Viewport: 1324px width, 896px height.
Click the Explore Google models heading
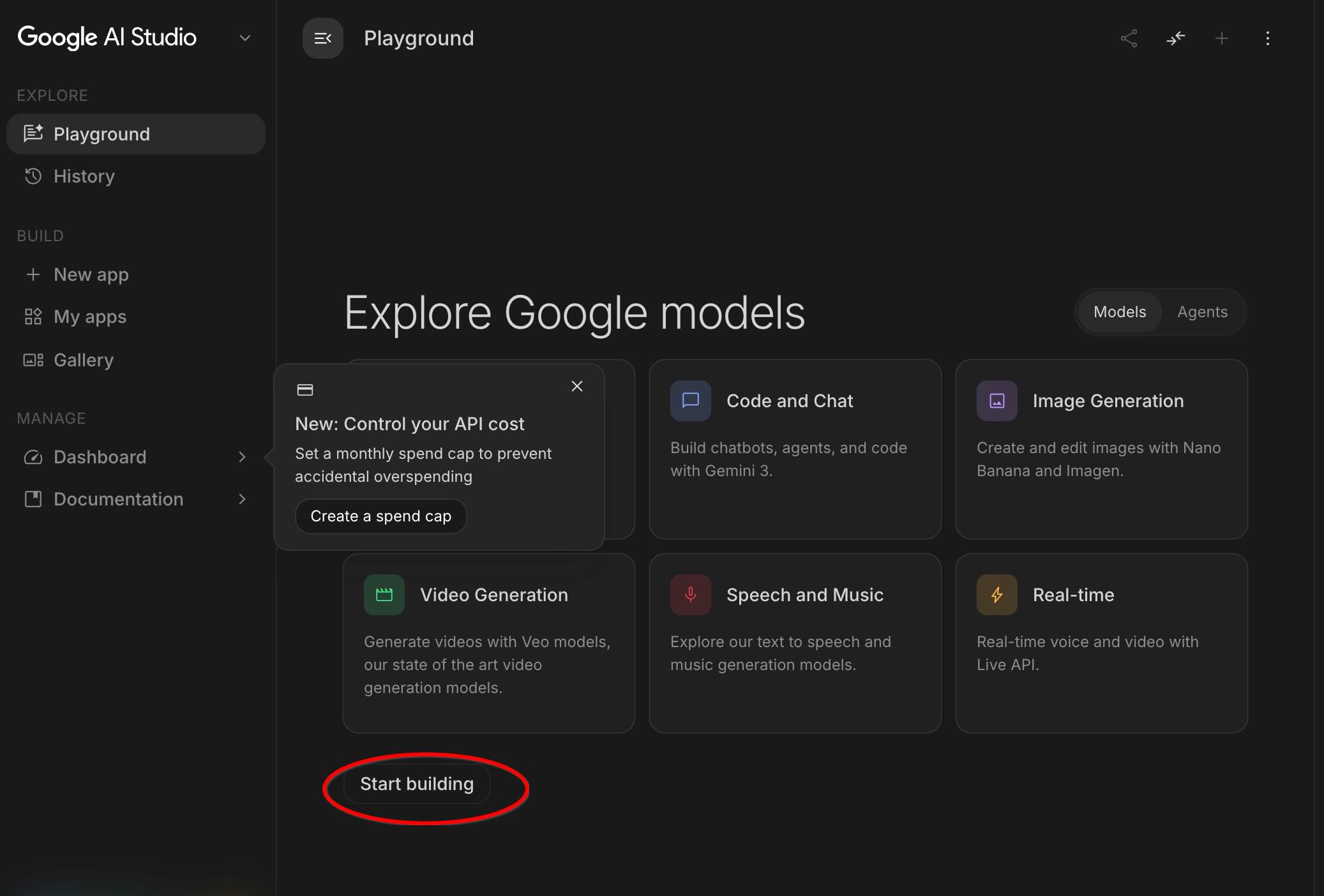pyautogui.click(x=575, y=313)
